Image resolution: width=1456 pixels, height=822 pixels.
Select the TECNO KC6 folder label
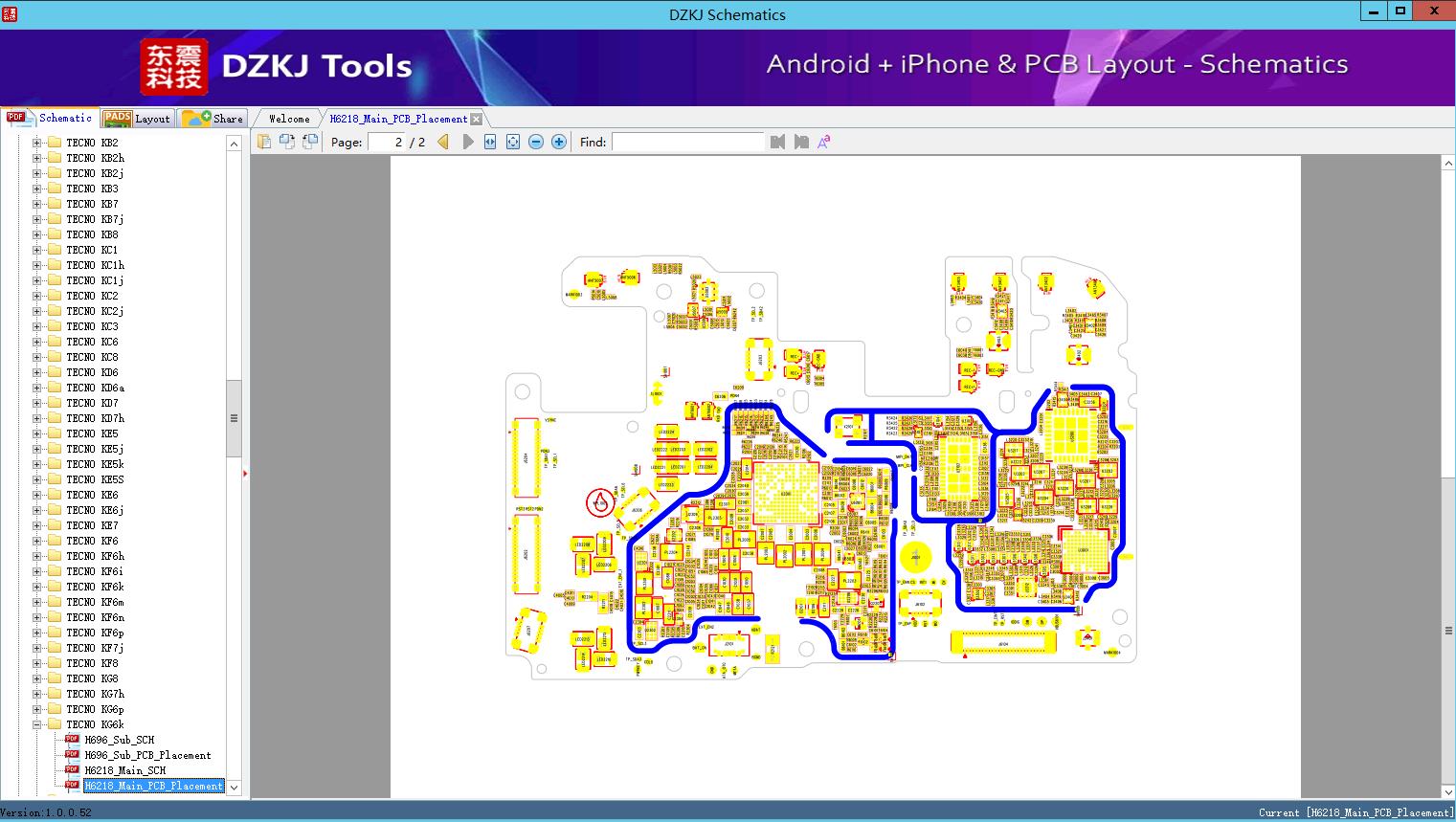92,342
